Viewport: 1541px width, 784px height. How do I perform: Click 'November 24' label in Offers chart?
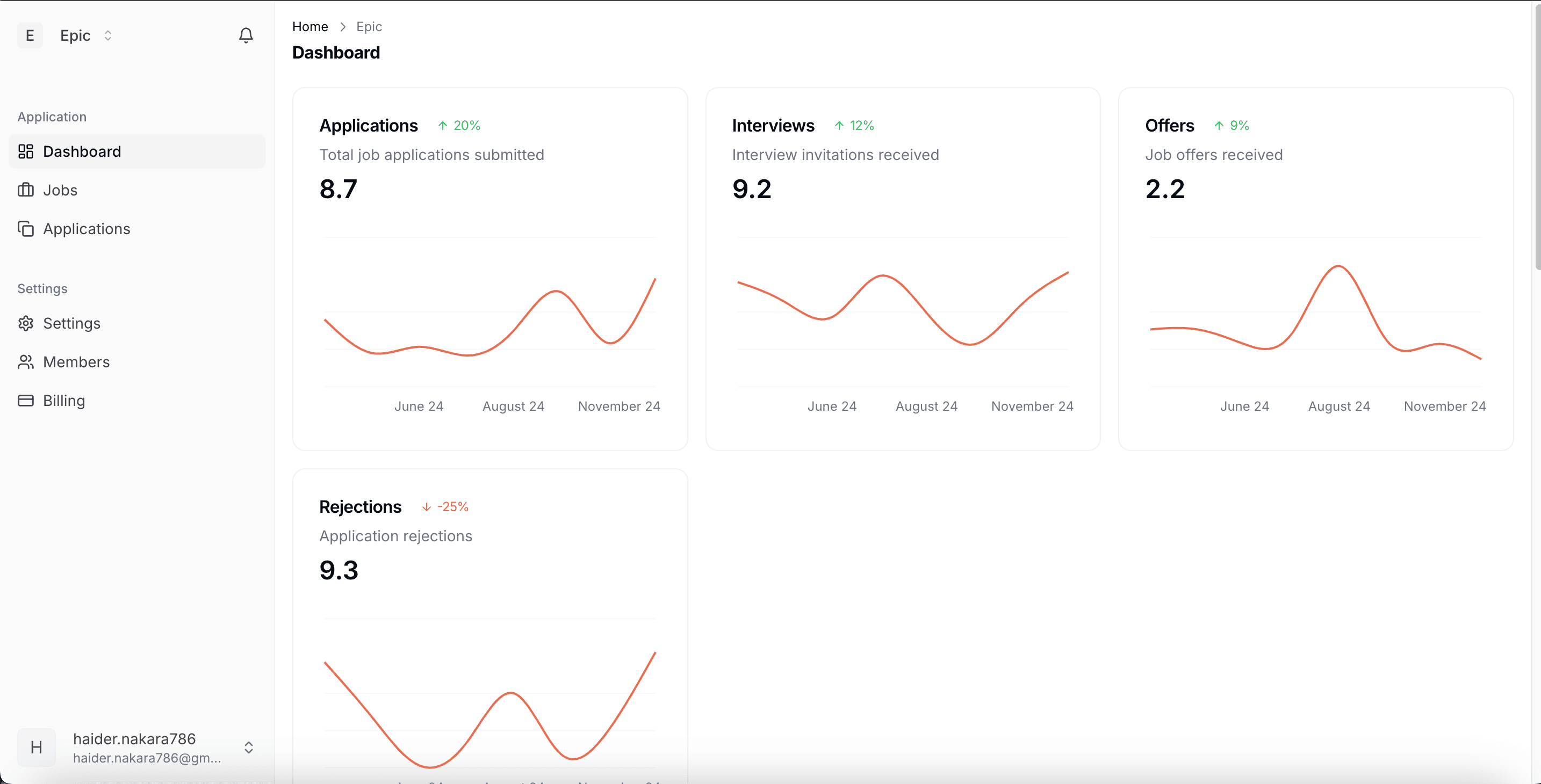[1445, 406]
